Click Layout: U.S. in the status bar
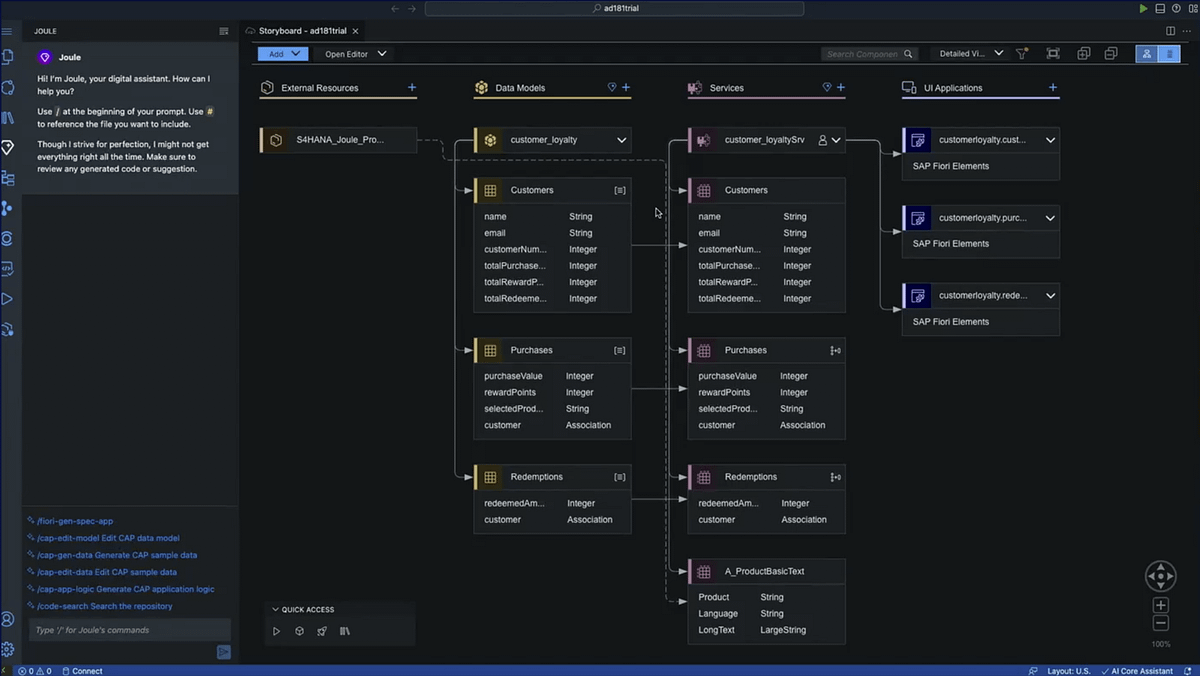1200x676 pixels. coord(1068,671)
